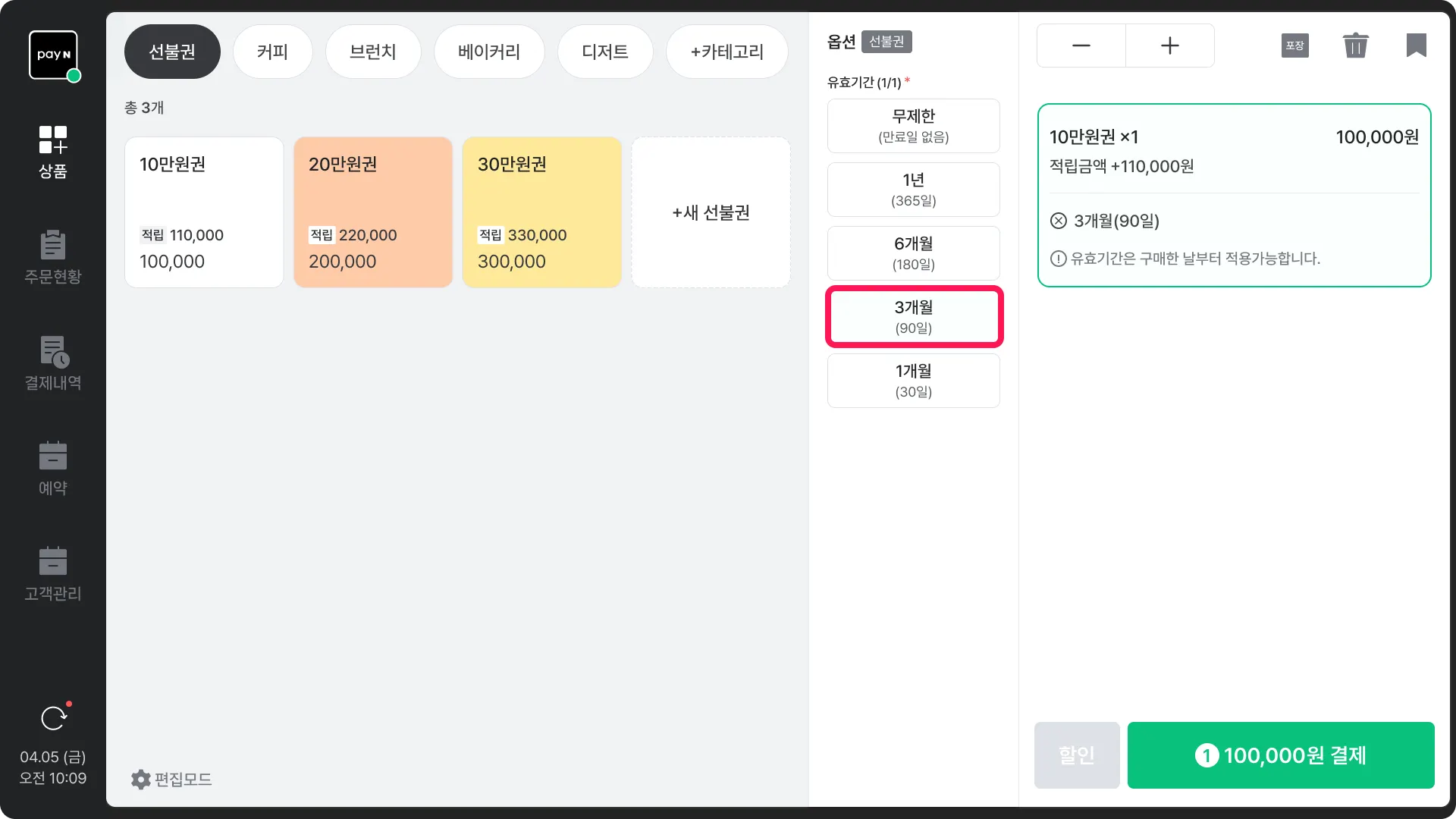Click +새 선불권 add card

(711, 212)
